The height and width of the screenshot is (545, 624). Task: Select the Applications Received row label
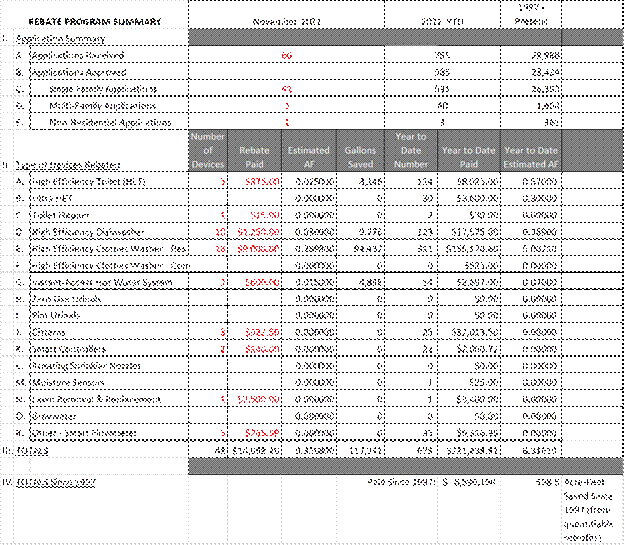coord(78,55)
